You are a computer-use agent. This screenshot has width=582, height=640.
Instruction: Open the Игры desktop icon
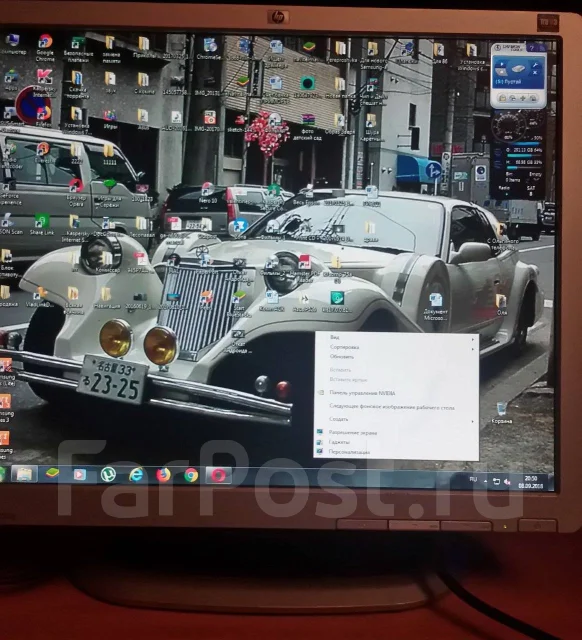point(110,119)
